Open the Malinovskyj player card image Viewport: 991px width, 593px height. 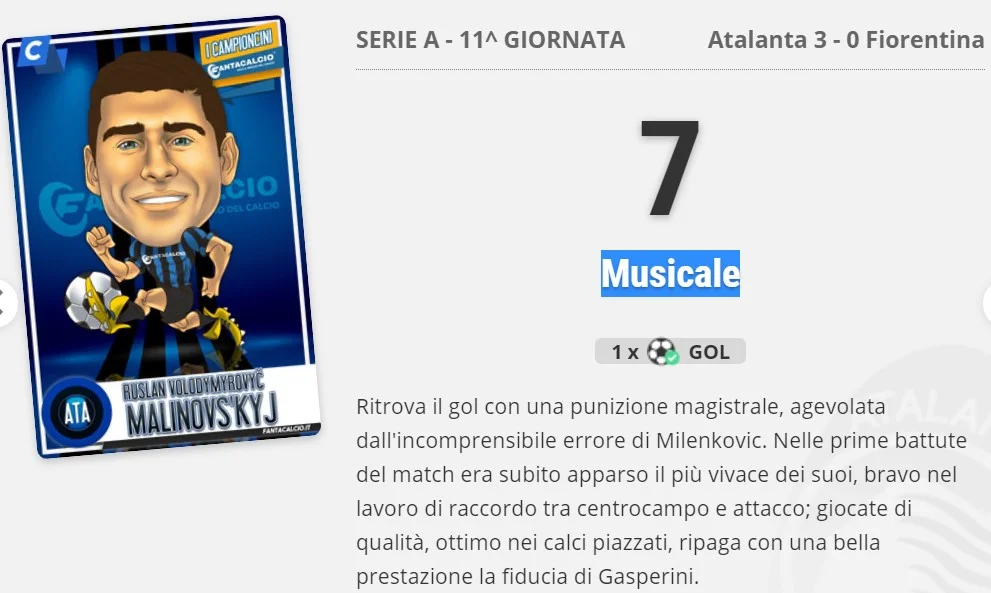click(161, 236)
